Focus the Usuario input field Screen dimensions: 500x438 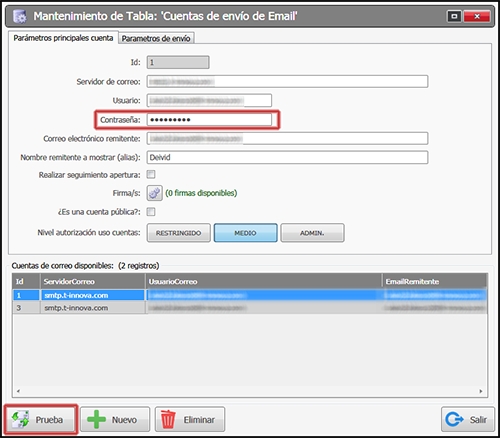coord(209,100)
